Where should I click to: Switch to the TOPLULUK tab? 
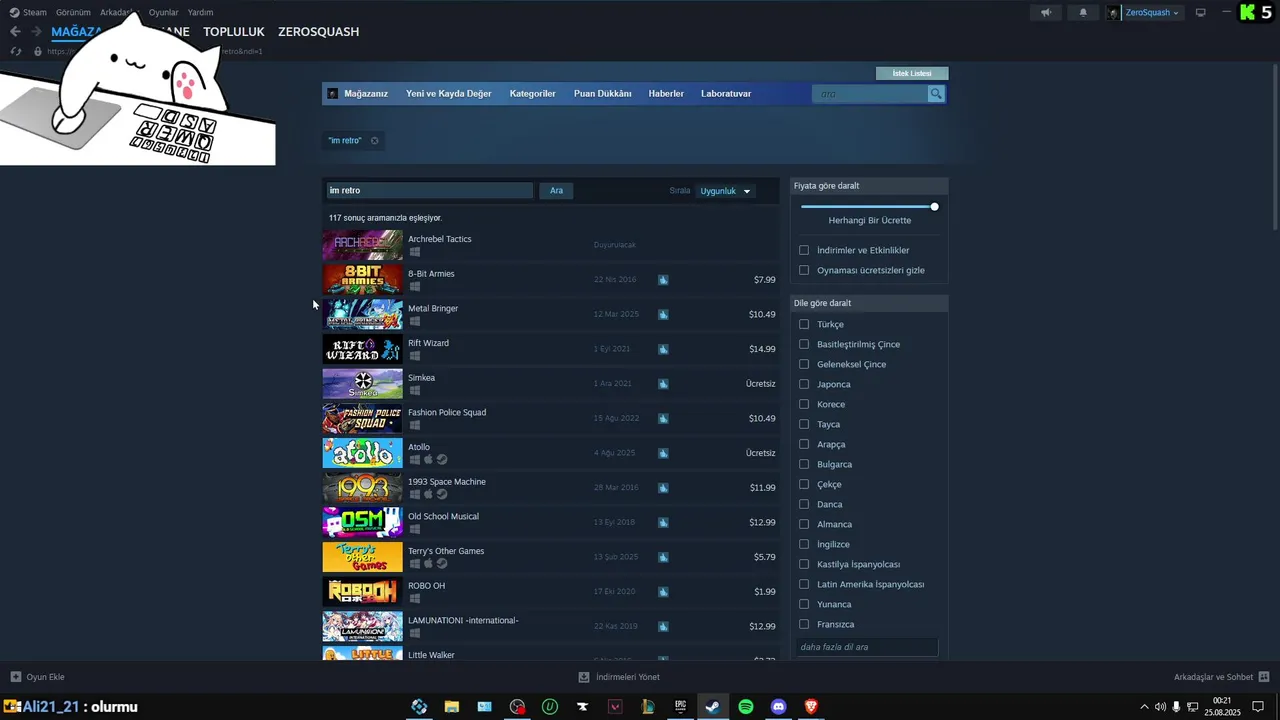click(234, 32)
